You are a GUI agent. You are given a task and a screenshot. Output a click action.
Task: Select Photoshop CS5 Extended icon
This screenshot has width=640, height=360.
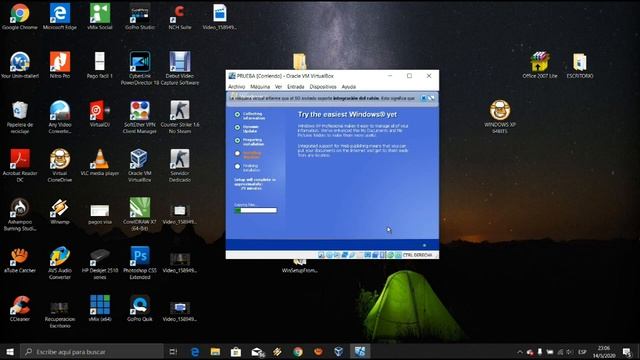coord(140,263)
